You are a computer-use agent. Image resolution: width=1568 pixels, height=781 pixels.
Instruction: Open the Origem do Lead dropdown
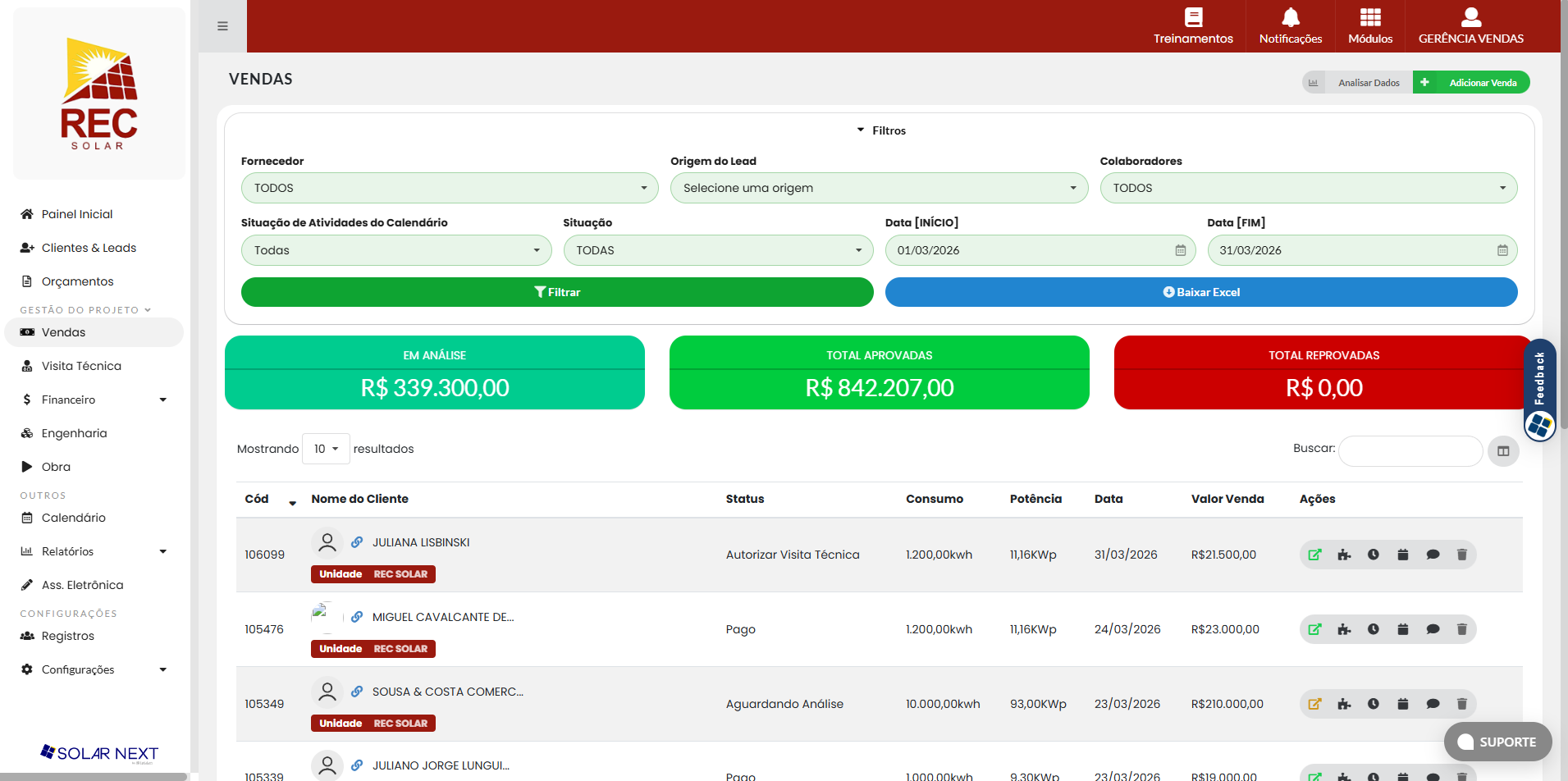879,188
